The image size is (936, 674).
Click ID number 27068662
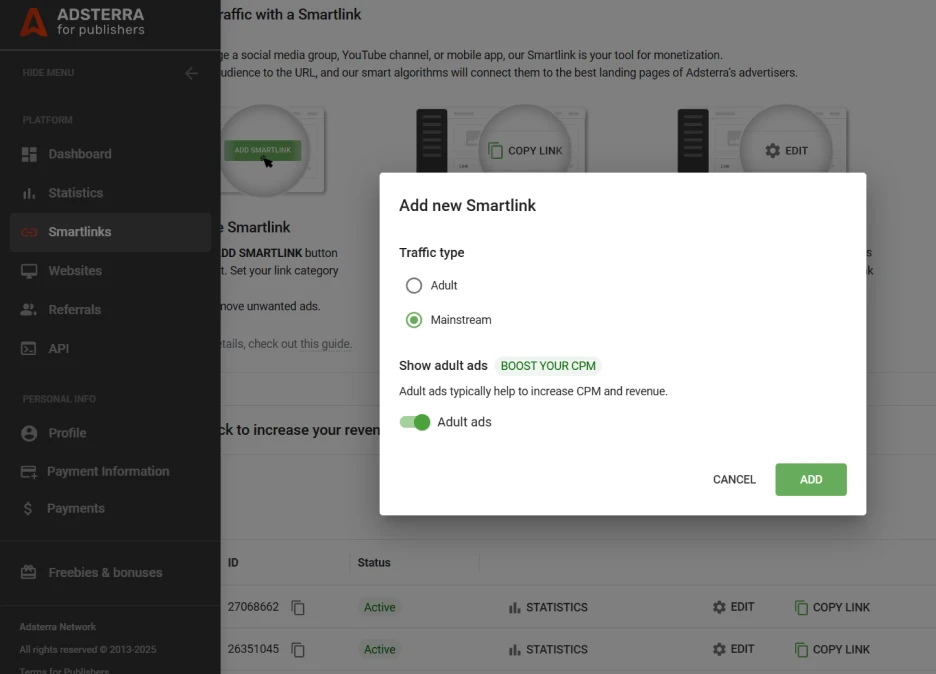pos(253,607)
